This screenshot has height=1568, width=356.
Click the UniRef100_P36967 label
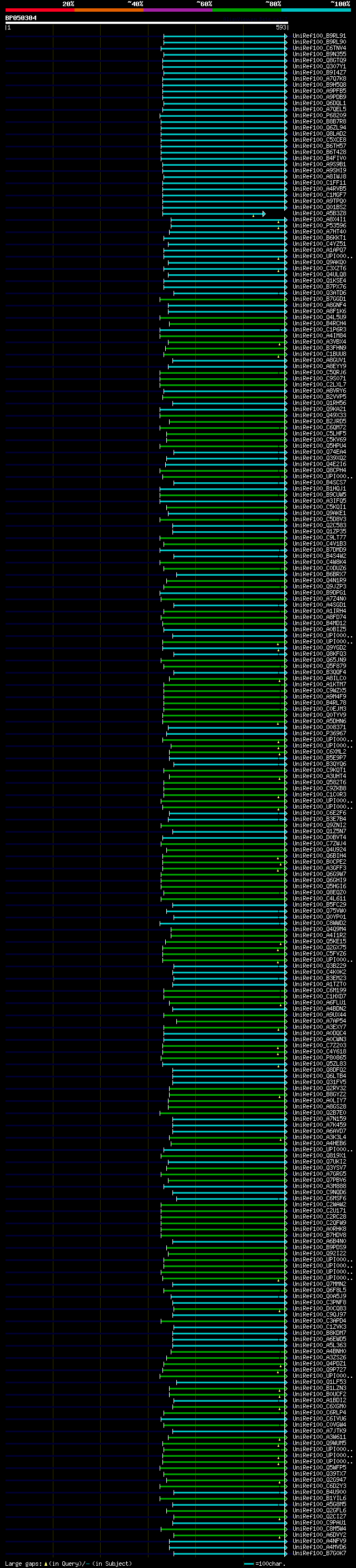tap(319, 734)
